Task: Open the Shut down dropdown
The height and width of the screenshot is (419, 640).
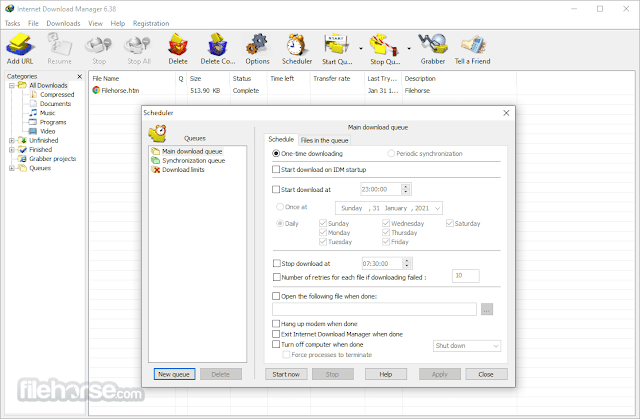Action: [467, 346]
